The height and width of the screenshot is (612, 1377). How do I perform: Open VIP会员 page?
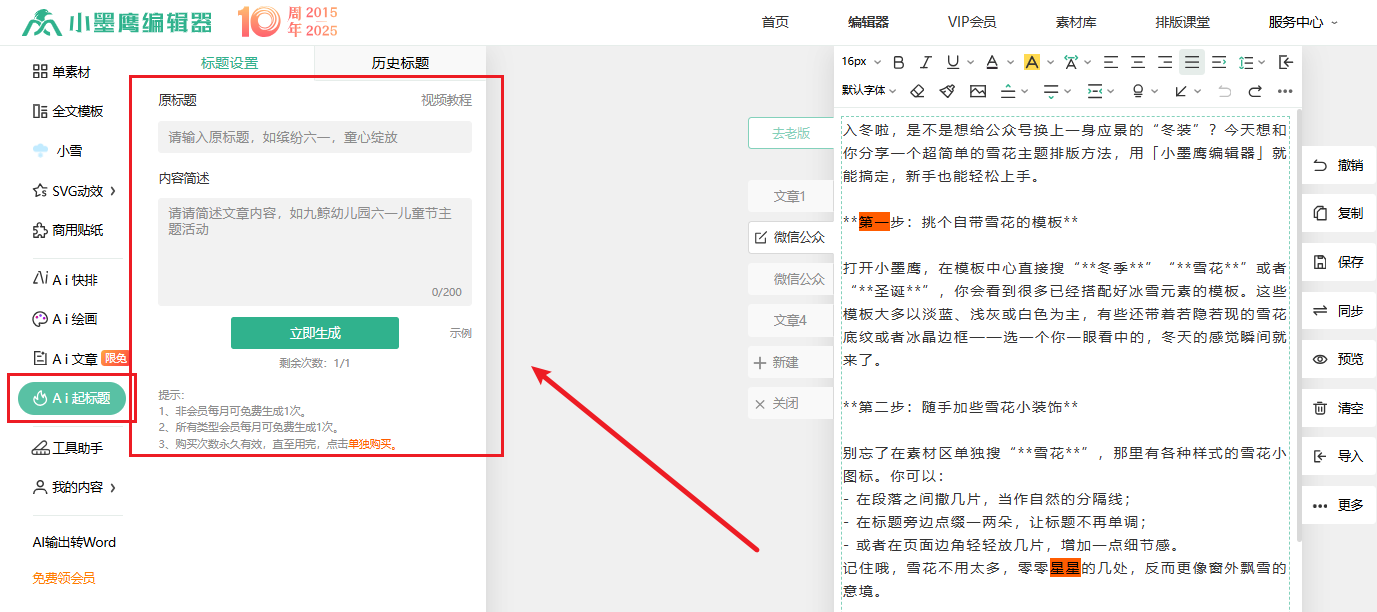(x=972, y=22)
